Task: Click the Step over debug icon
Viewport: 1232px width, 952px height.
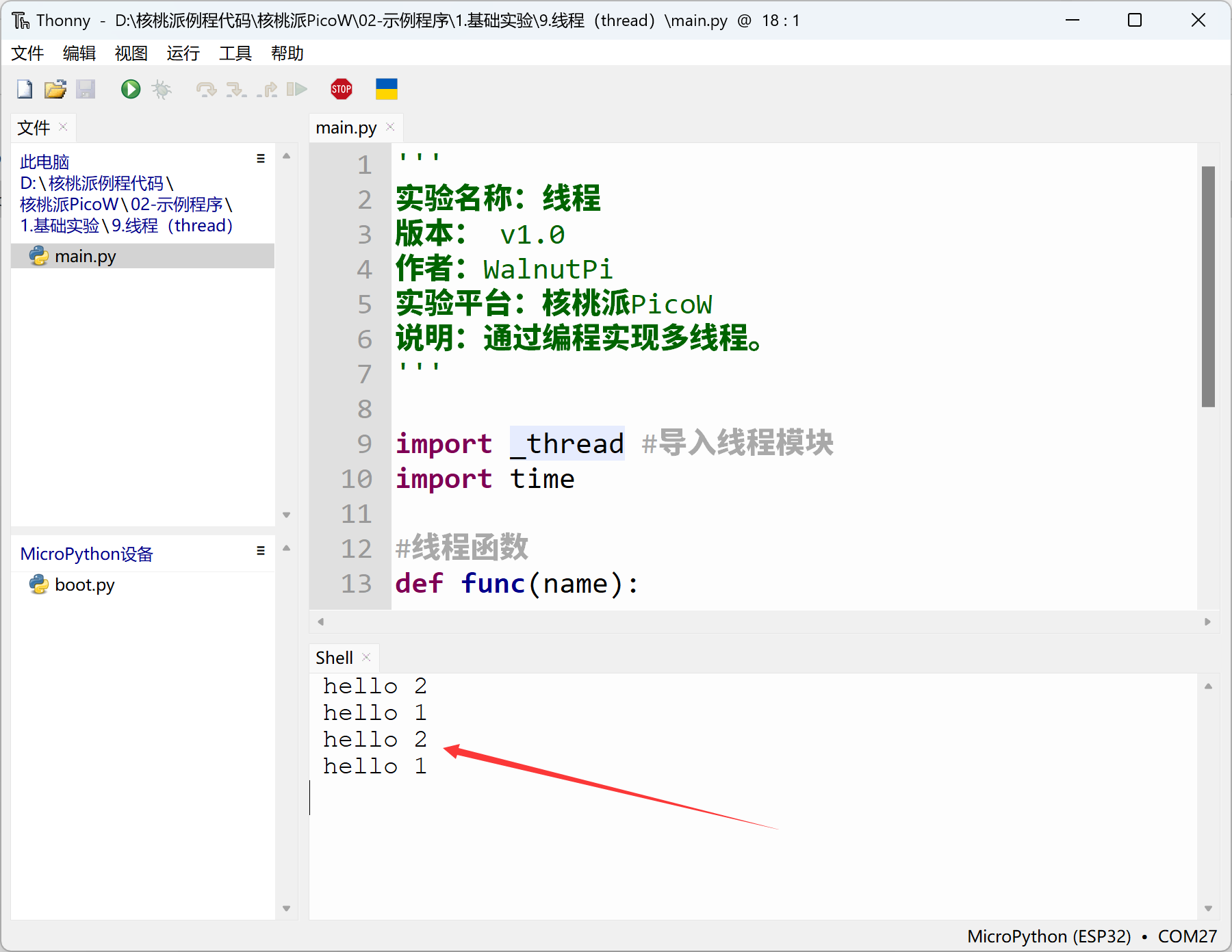Action: click(205, 89)
